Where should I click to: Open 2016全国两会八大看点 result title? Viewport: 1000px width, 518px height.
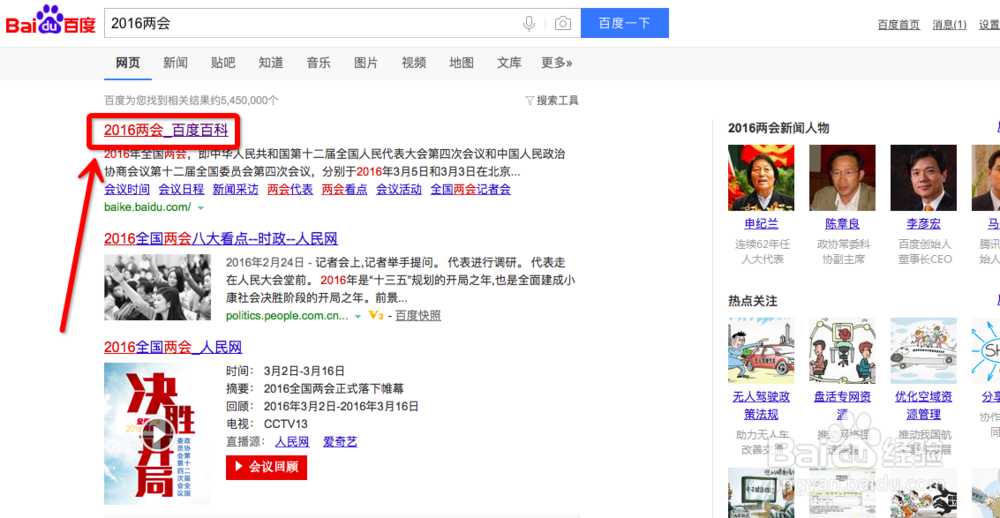click(221, 239)
